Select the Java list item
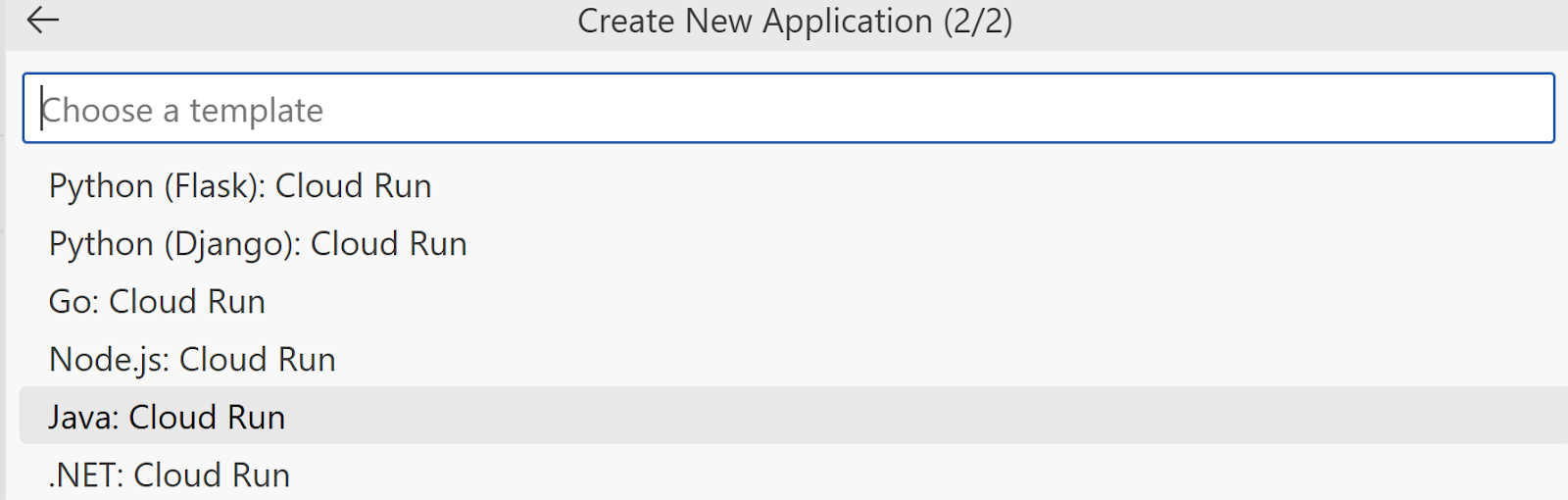Image resolution: width=1568 pixels, height=500 pixels. [167, 418]
